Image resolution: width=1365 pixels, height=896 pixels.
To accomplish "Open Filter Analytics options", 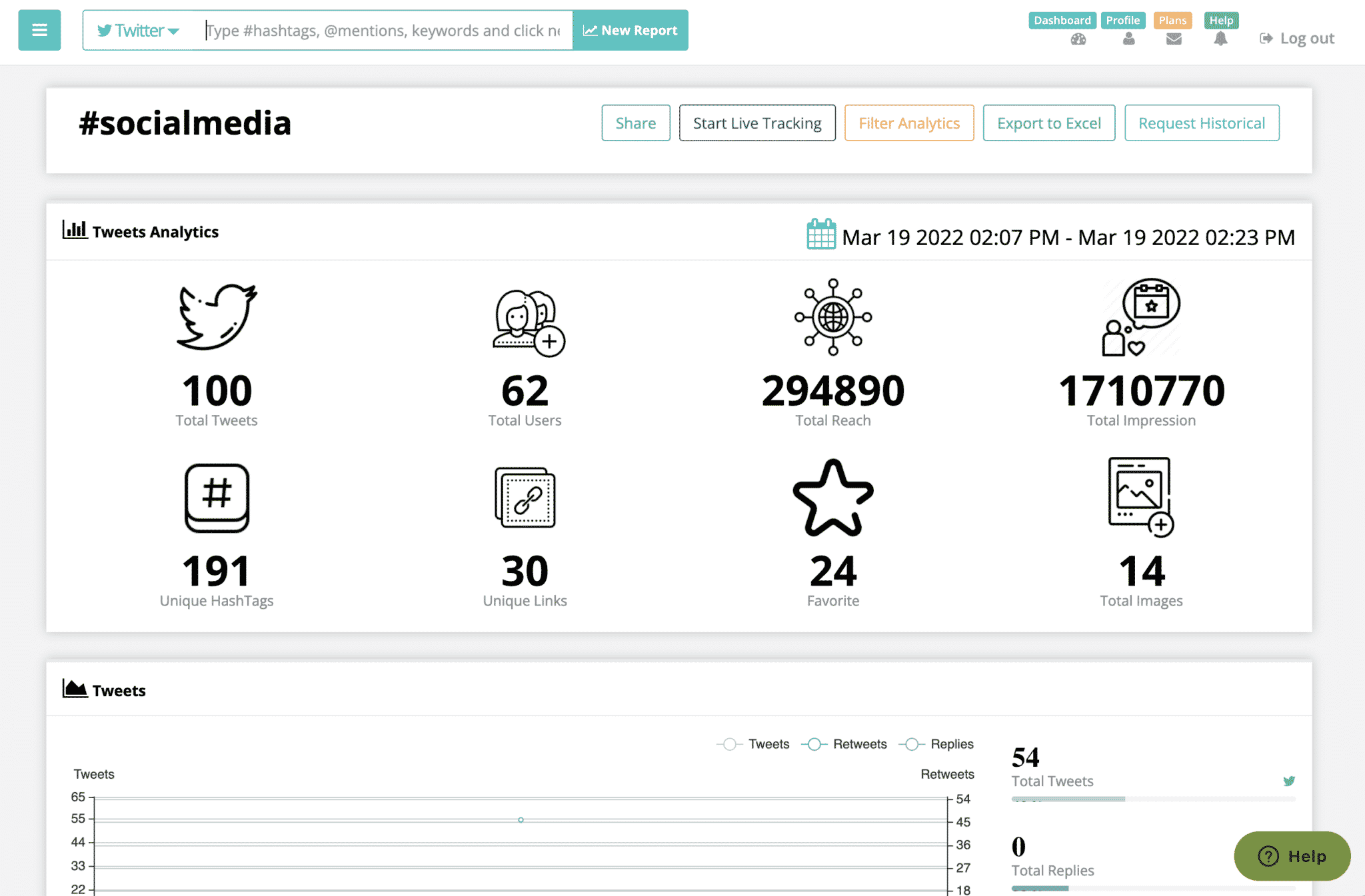I will pos(908,123).
